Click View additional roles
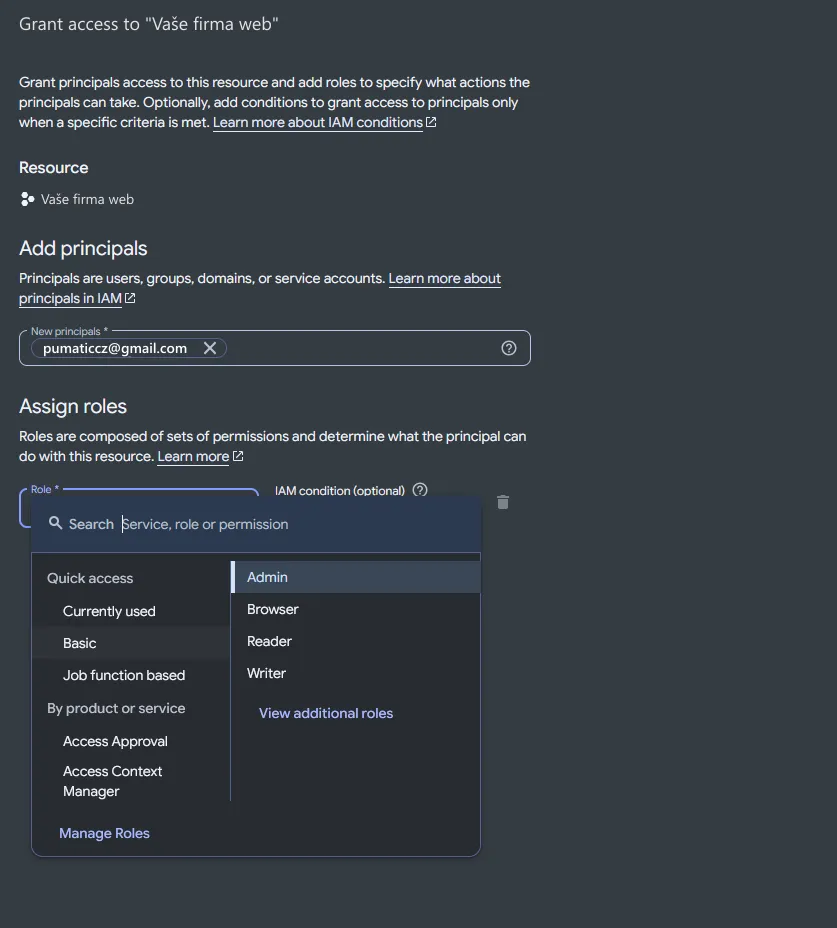The width and height of the screenshot is (837, 928). point(326,713)
